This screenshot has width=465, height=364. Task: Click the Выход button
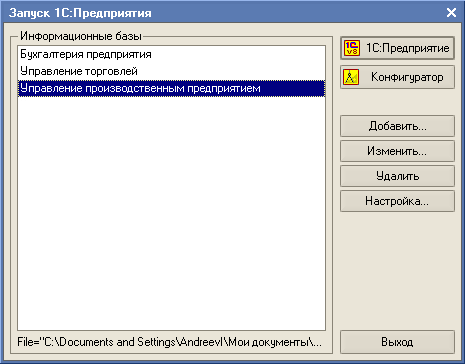(x=397, y=342)
